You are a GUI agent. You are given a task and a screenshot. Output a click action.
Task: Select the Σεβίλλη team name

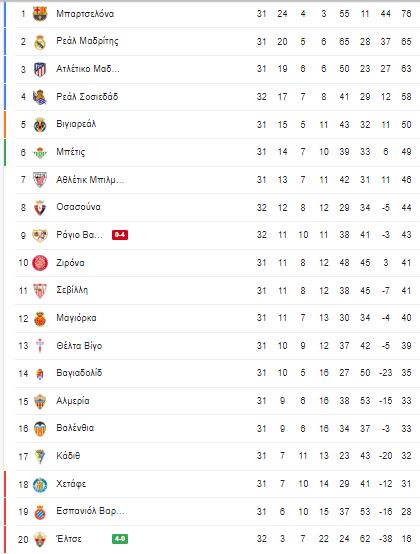72,290
